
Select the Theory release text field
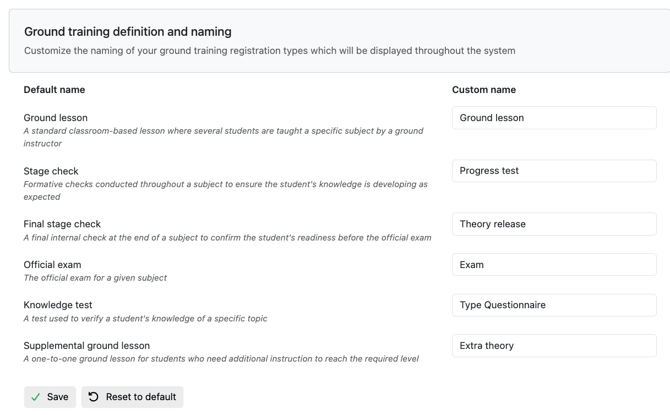point(554,224)
